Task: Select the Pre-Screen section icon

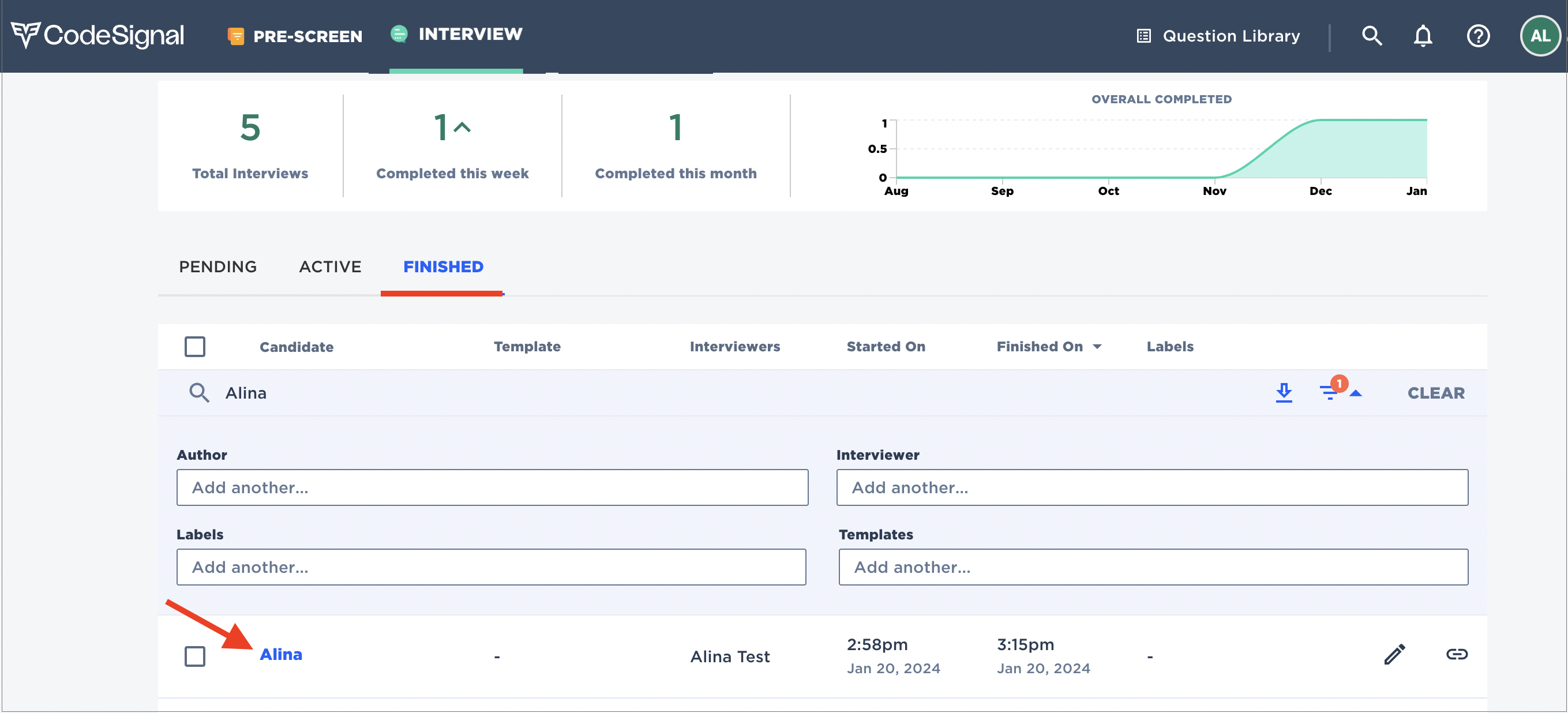Action: click(235, 35)
